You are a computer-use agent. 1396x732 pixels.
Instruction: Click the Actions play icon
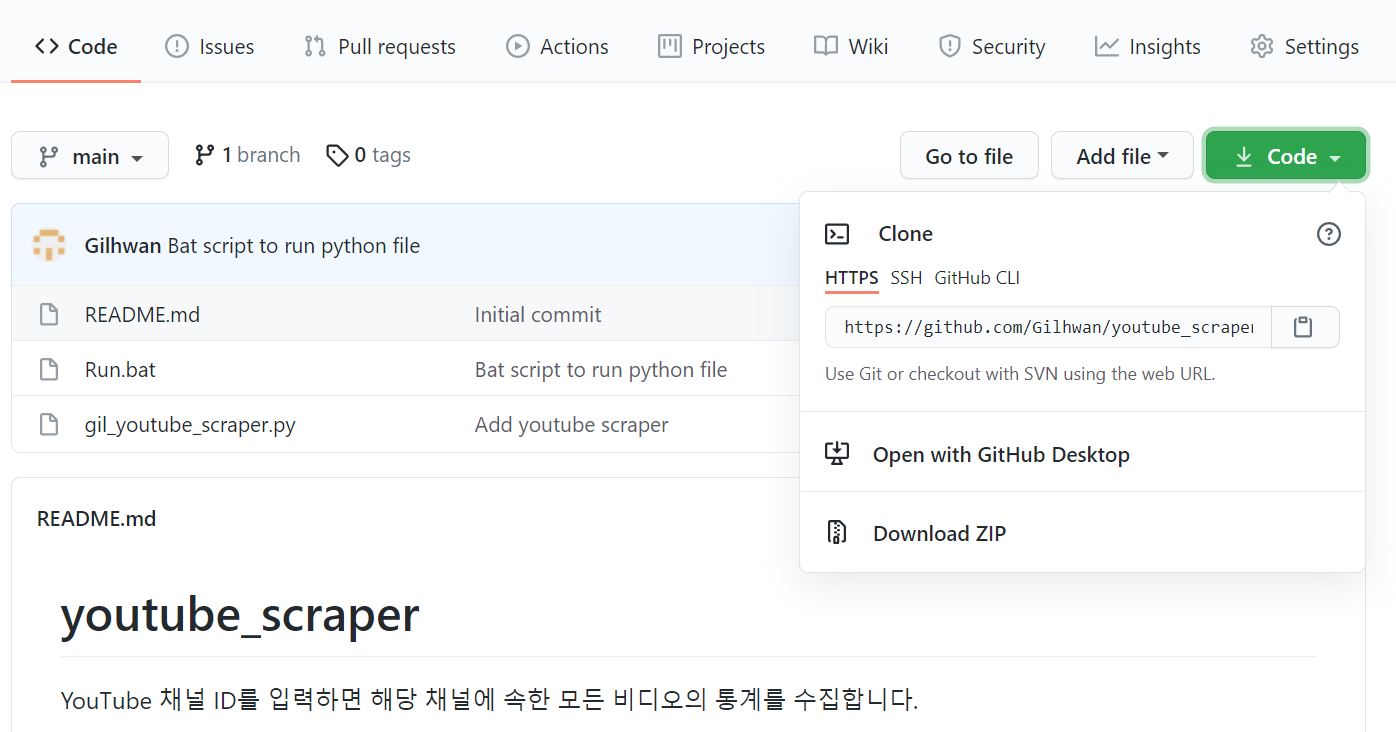[x=518, y=46]
